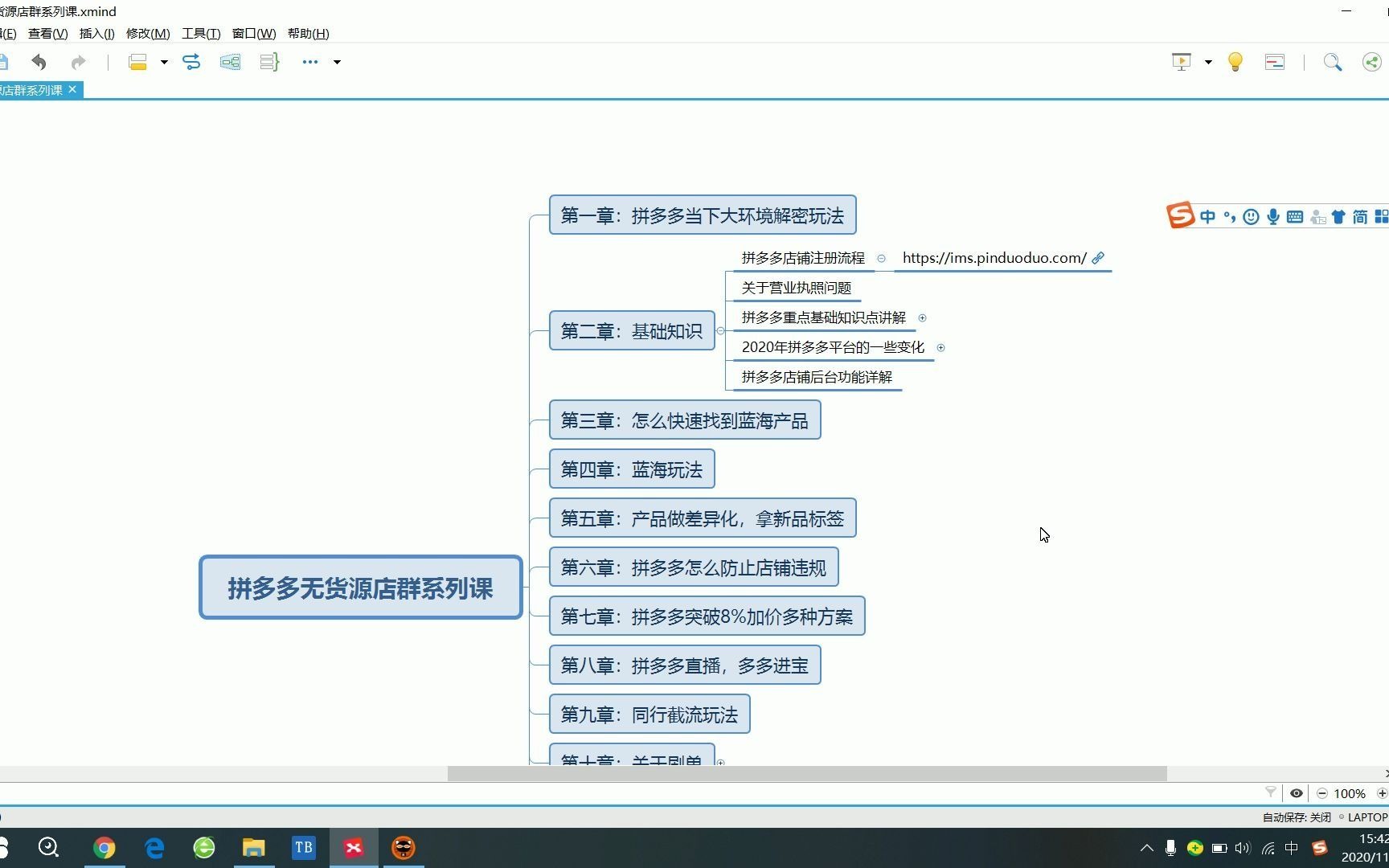This screenshot has height=868, width=1389.
Task: Collapse the 第二章：基础知识 branch
Action: pos(720,331)
